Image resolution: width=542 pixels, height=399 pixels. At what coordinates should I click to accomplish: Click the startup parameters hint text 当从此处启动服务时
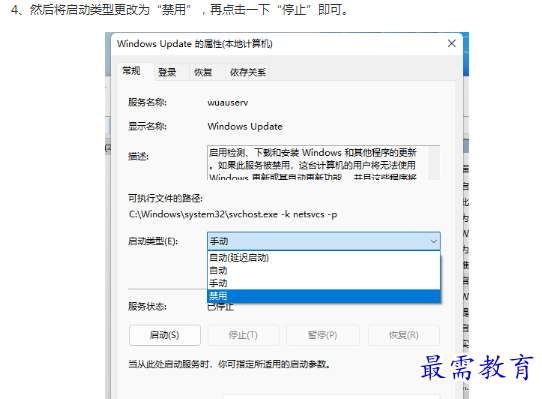(x=229, y=364)
